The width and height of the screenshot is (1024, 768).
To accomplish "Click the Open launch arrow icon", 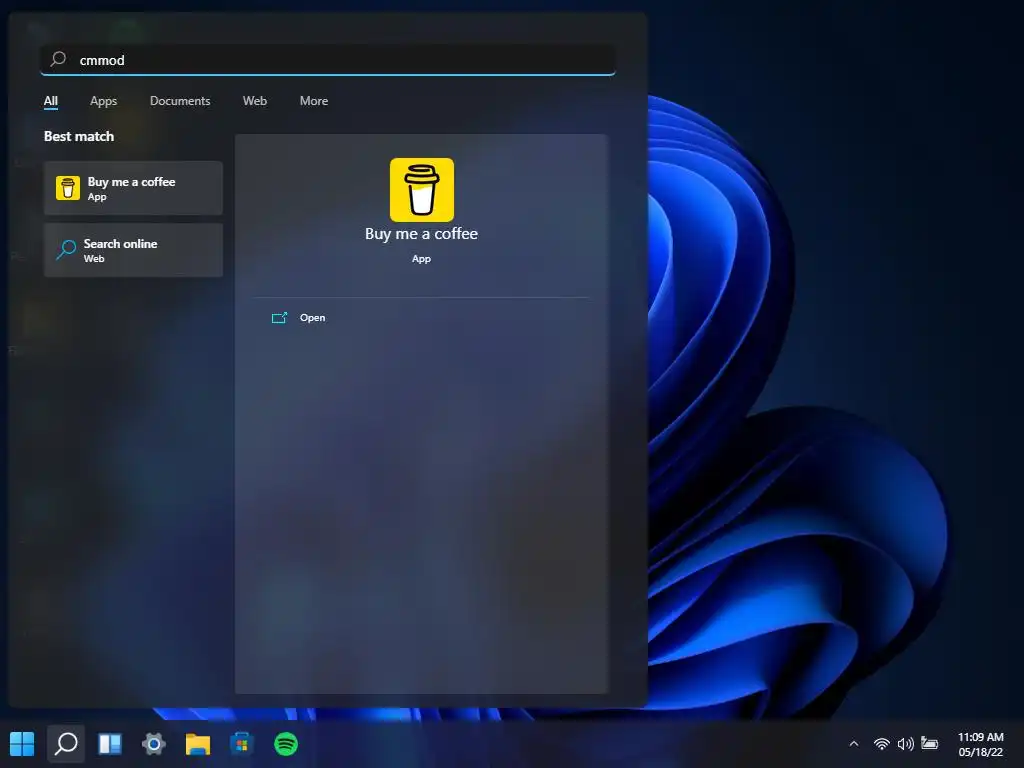I will coord(279,318).
